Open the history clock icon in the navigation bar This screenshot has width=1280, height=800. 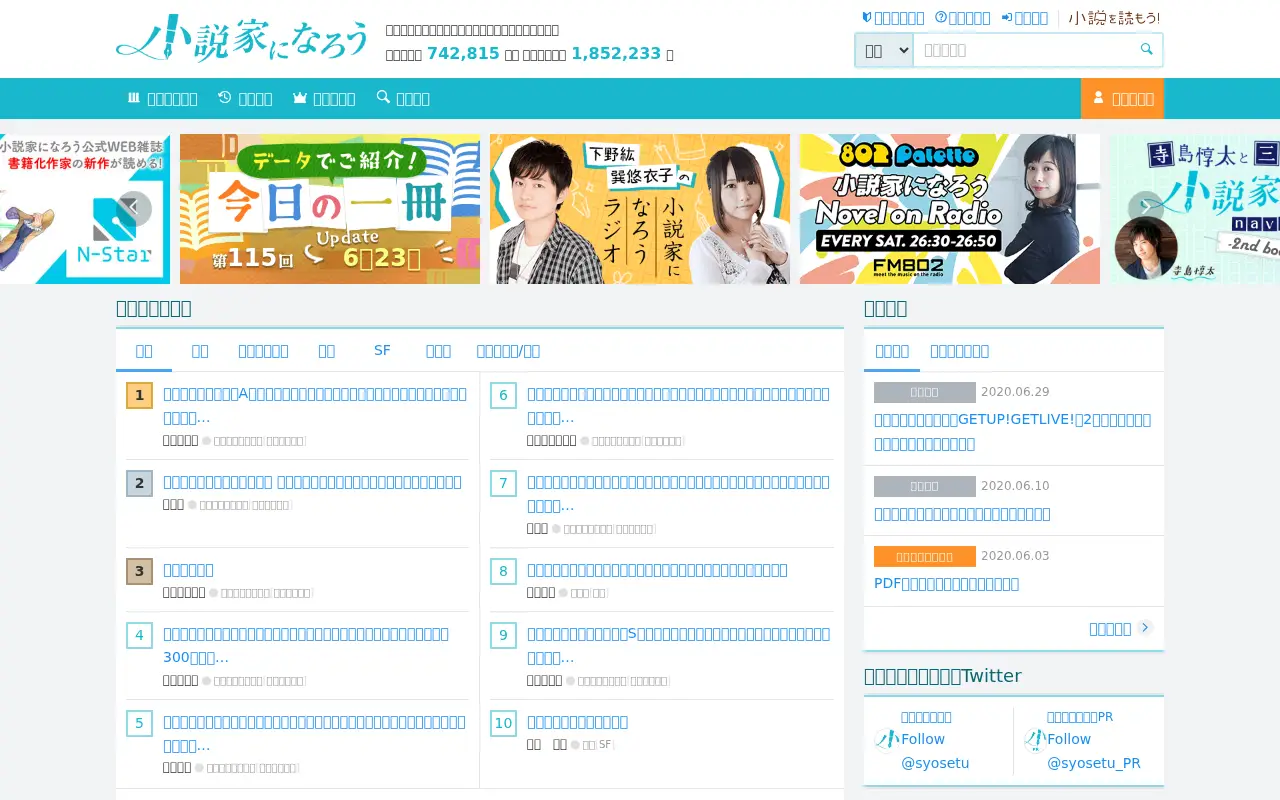225,98
